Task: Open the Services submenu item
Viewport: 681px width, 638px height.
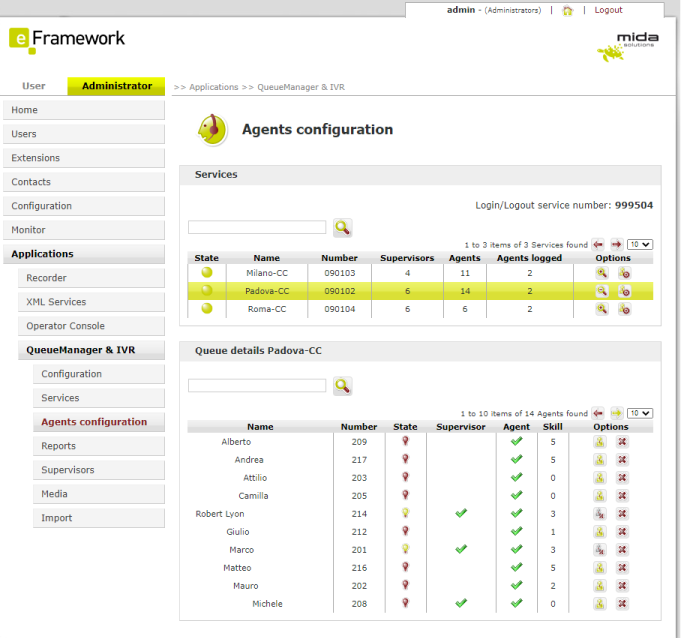Action: click(x=99, y=398)
